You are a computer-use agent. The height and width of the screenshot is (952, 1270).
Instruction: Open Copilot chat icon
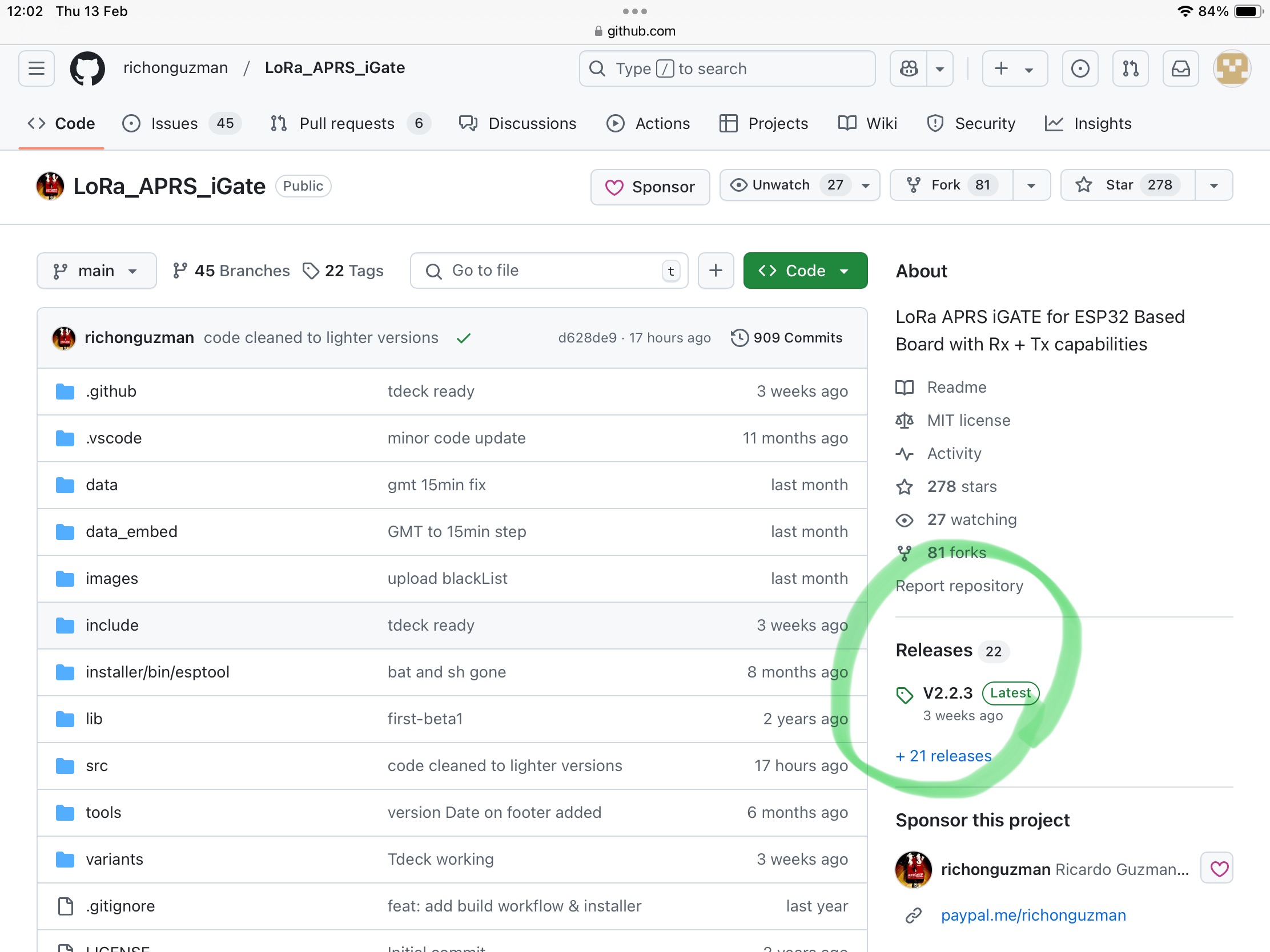(x=909, y=68)
